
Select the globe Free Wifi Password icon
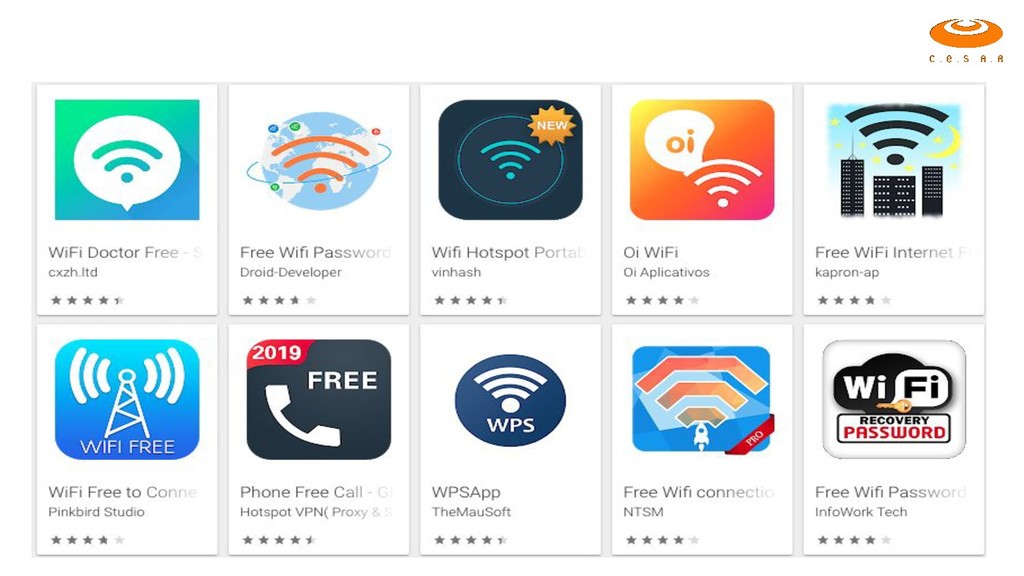click(319, 160)
